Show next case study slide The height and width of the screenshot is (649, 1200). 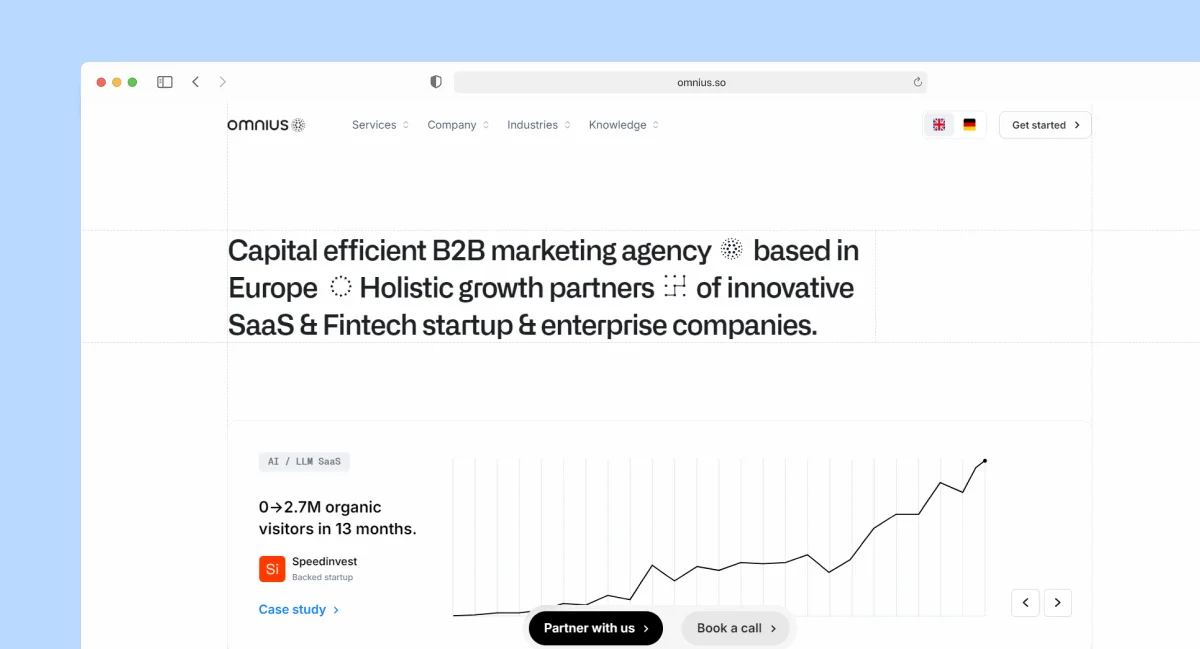(x=1058, y=602)
